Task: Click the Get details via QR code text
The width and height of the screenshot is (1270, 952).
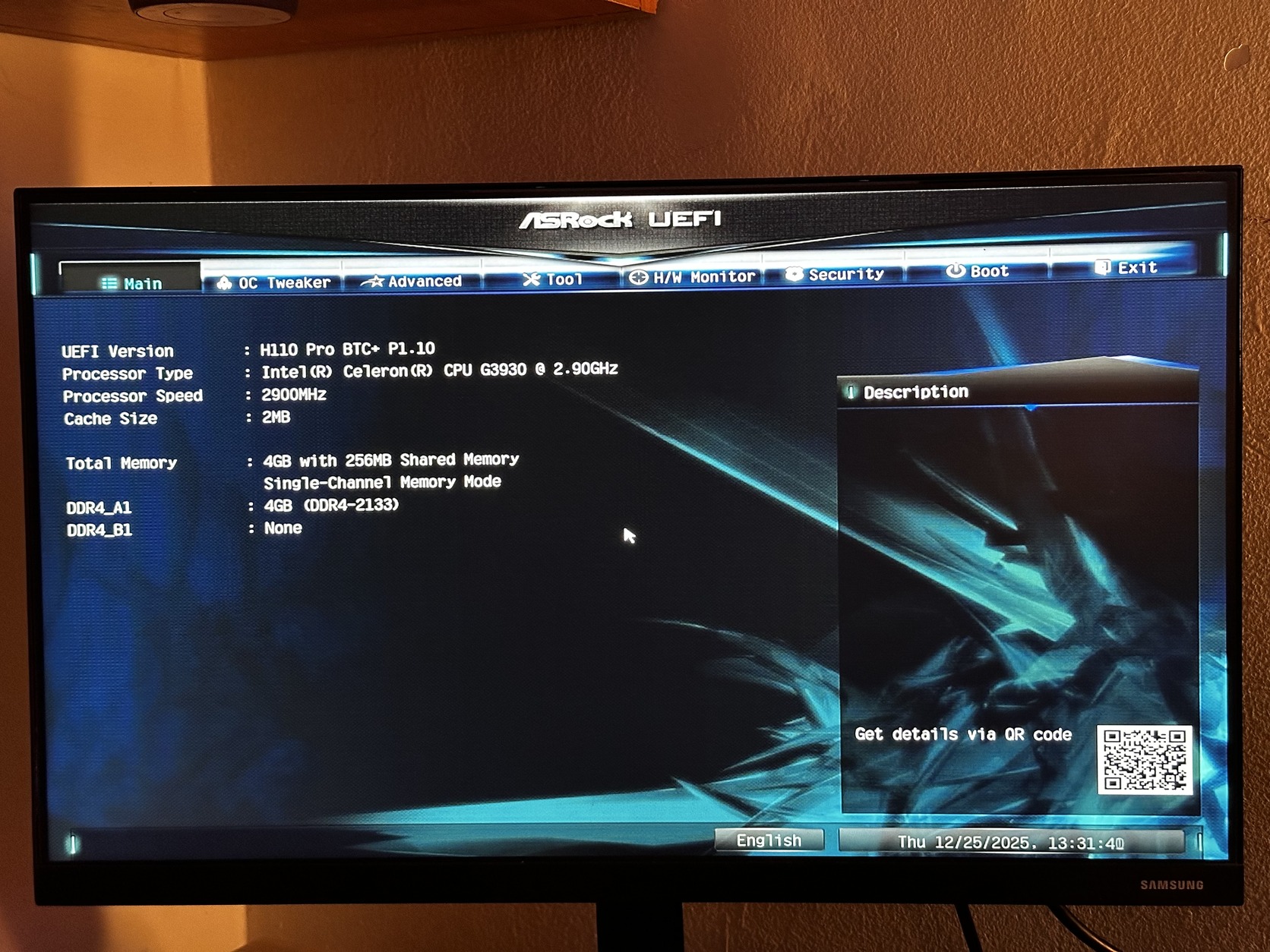Action: click(963, 734)
